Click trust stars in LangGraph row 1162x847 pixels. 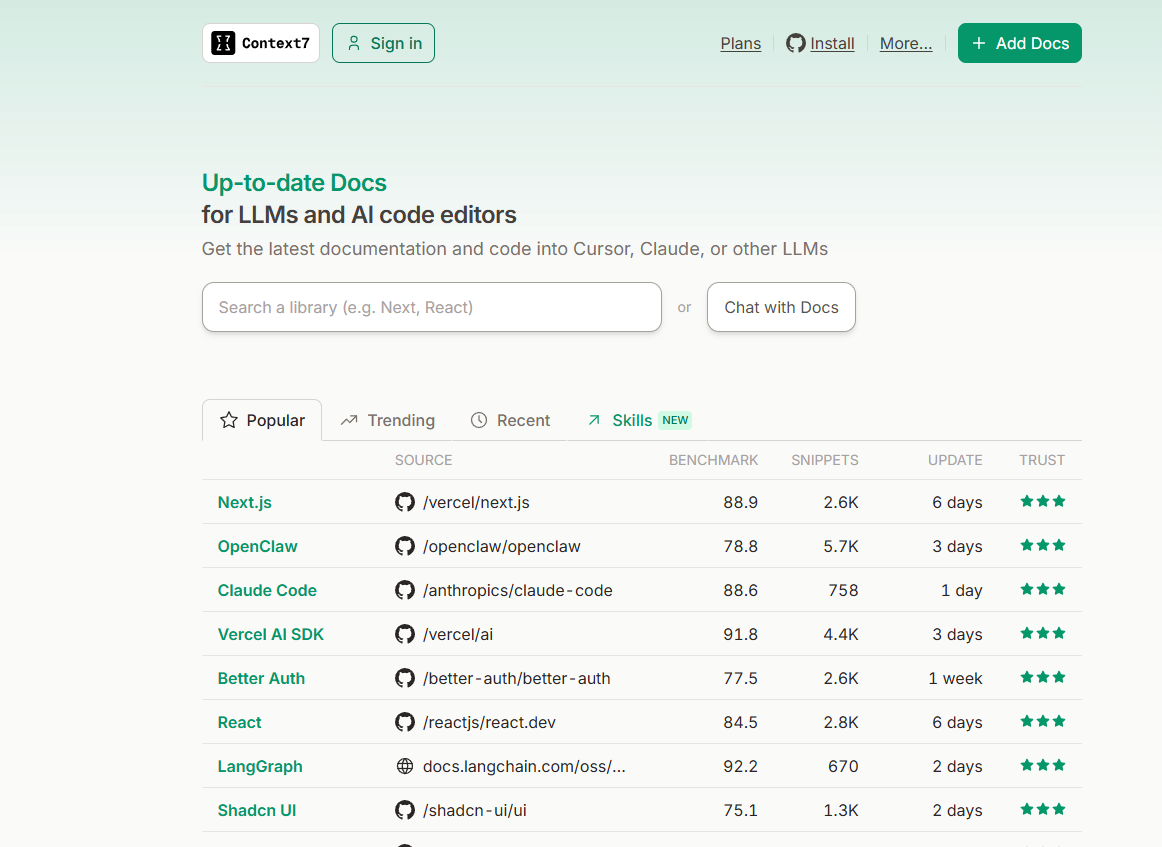click(1043, 765)
